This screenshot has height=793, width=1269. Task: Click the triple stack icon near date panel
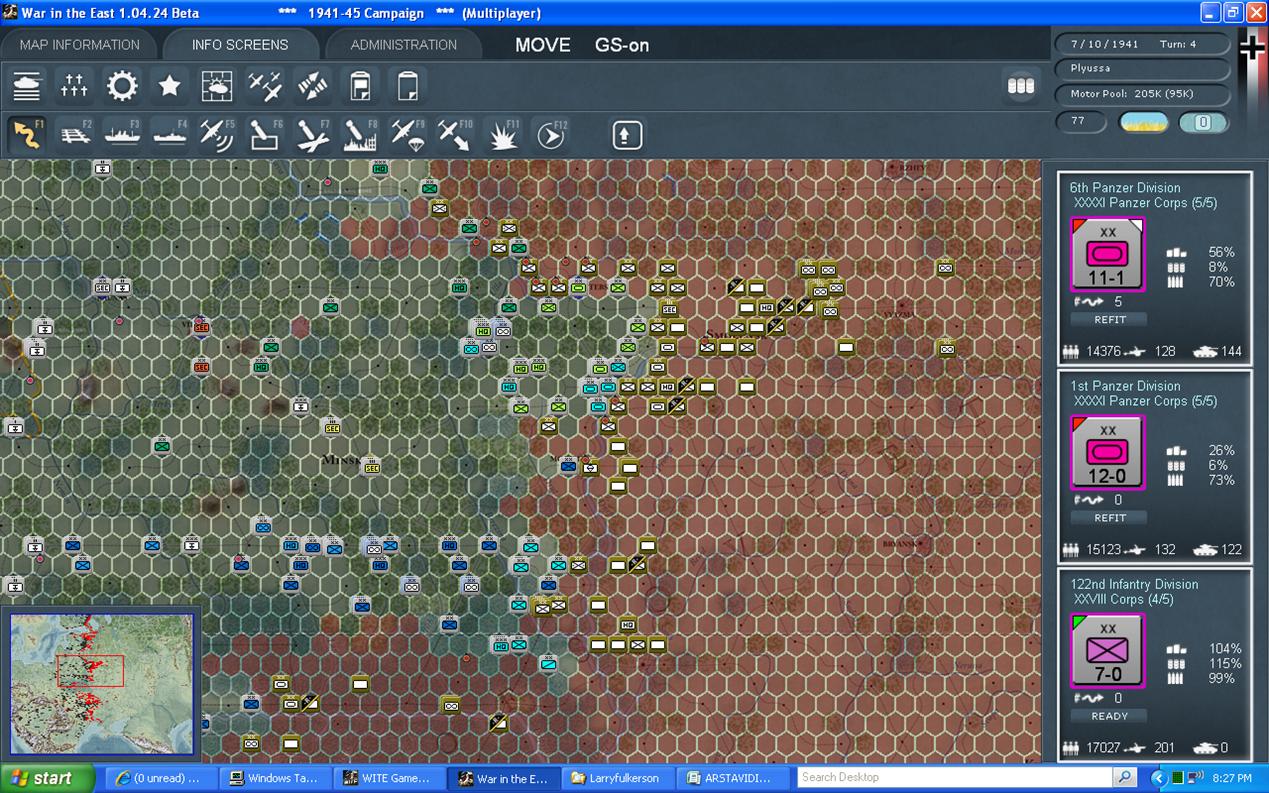[x=1021, y=86]
